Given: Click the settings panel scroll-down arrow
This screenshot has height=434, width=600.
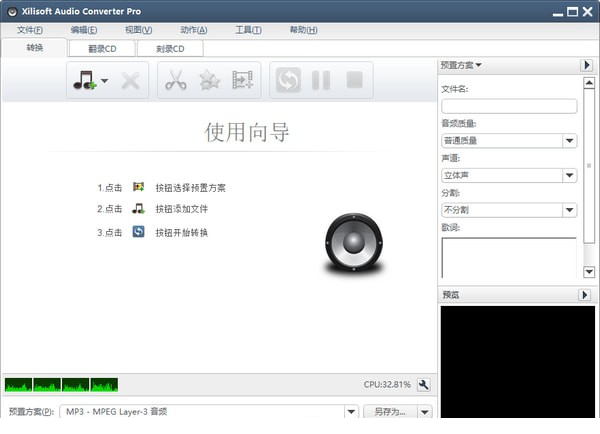Looking at the screenshot, I should click(589, 272).
